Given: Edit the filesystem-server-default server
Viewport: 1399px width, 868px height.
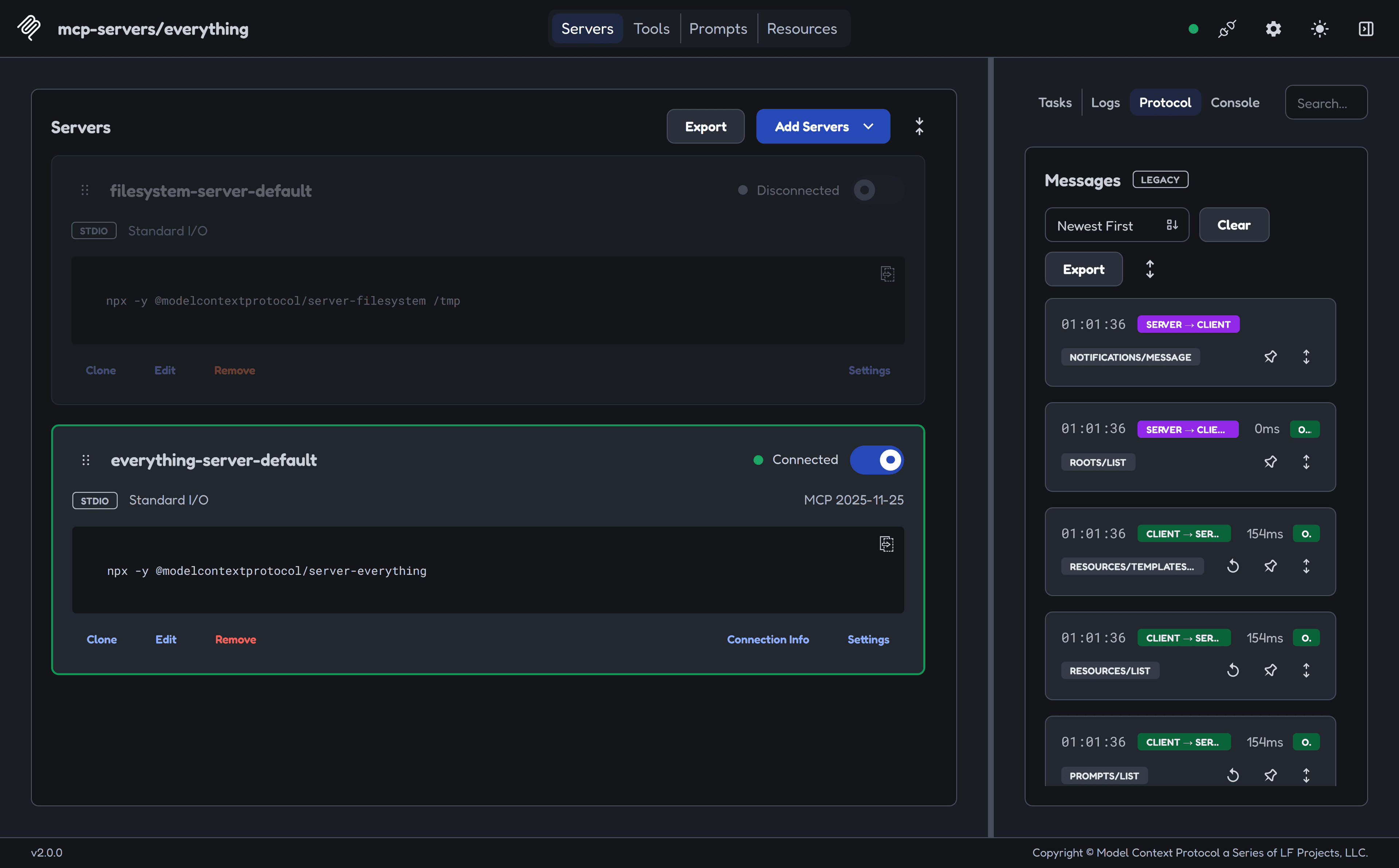Looking at the screenshot, I should point(165,370).
